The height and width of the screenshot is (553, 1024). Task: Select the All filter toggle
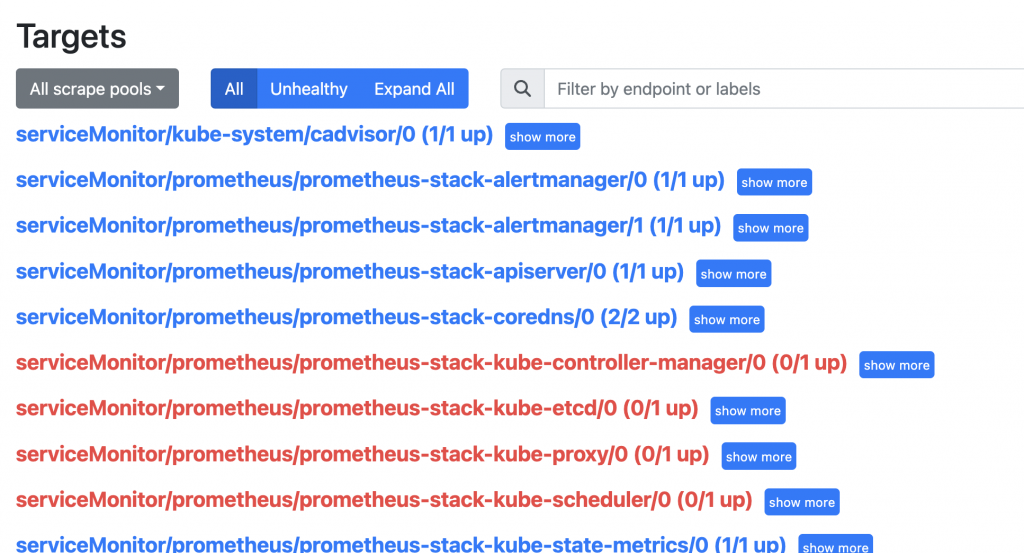(234, 88)
